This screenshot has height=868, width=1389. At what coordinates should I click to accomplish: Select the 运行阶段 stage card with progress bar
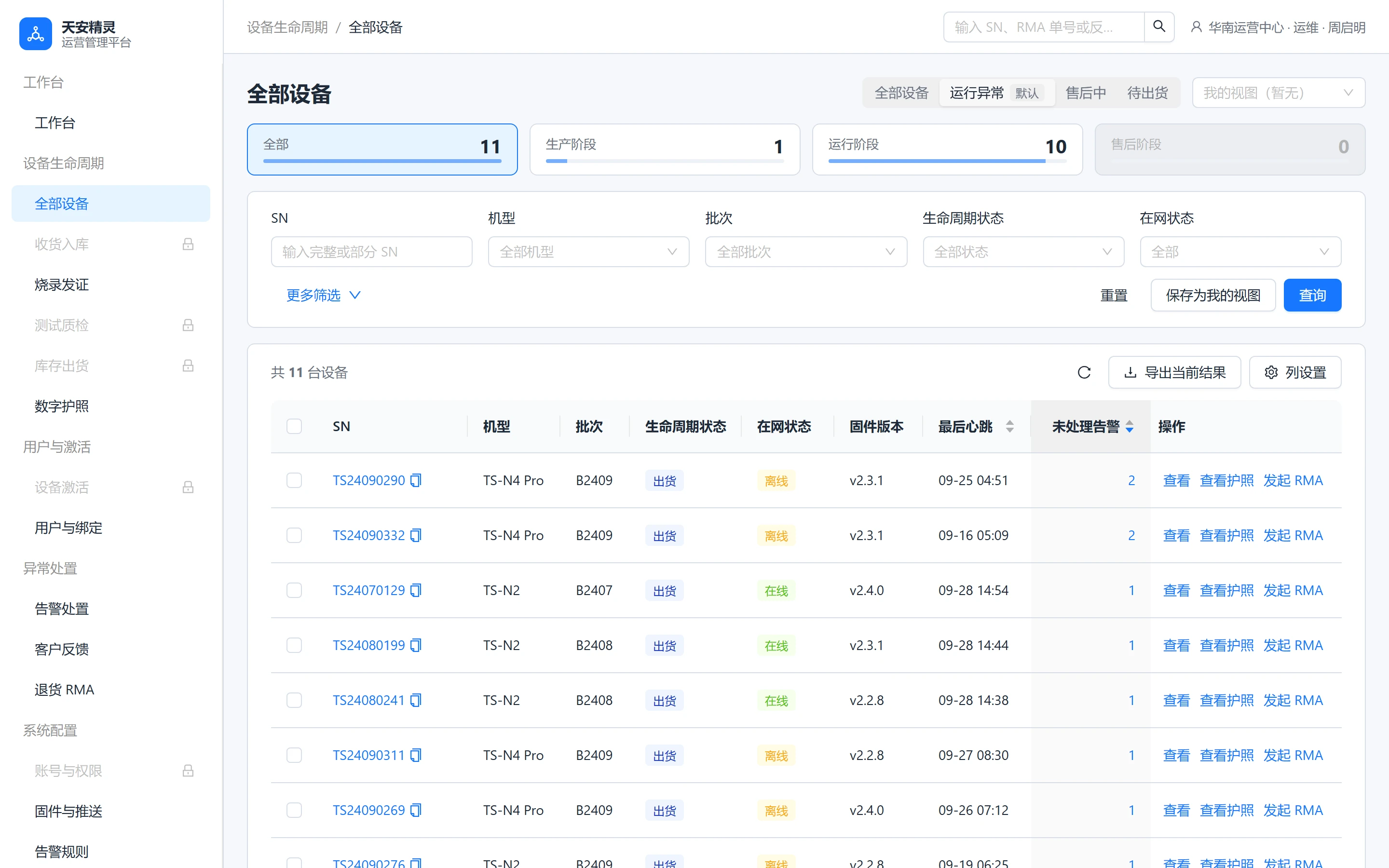click(947, 149)
